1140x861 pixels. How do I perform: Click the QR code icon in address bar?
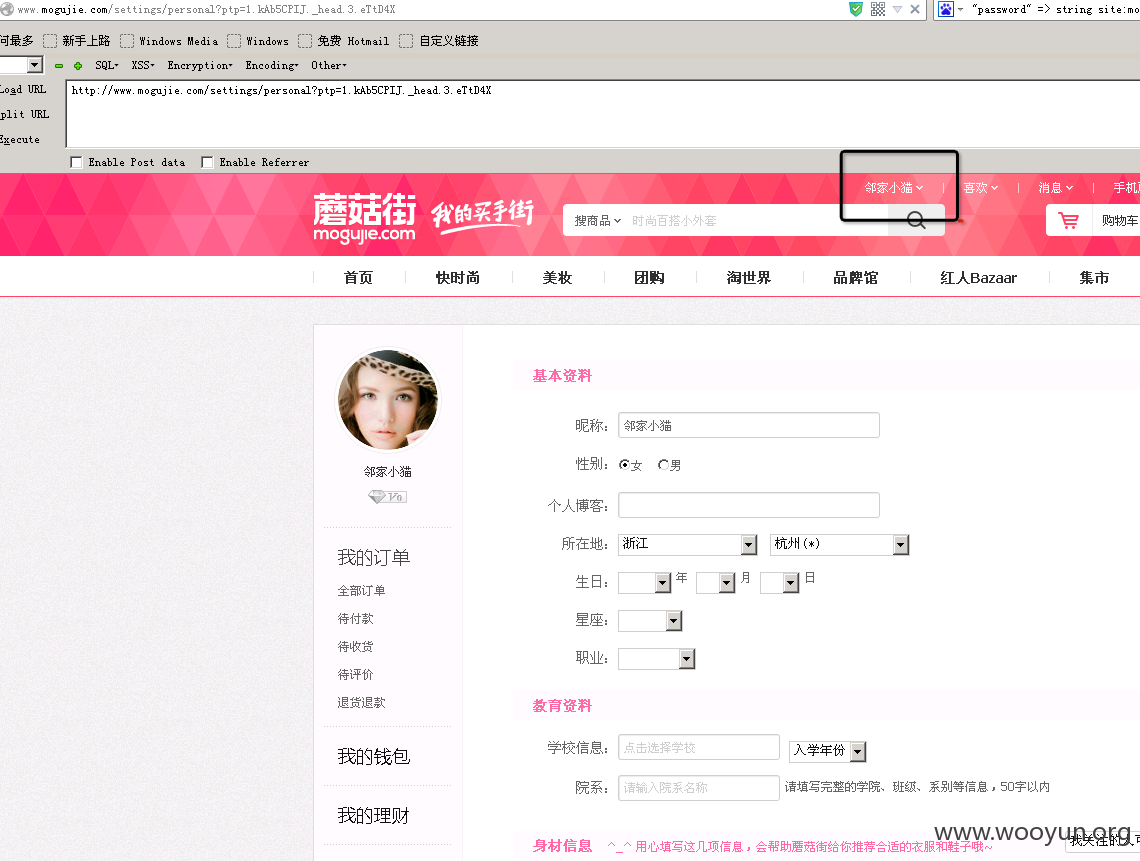[x=878, y=9]
